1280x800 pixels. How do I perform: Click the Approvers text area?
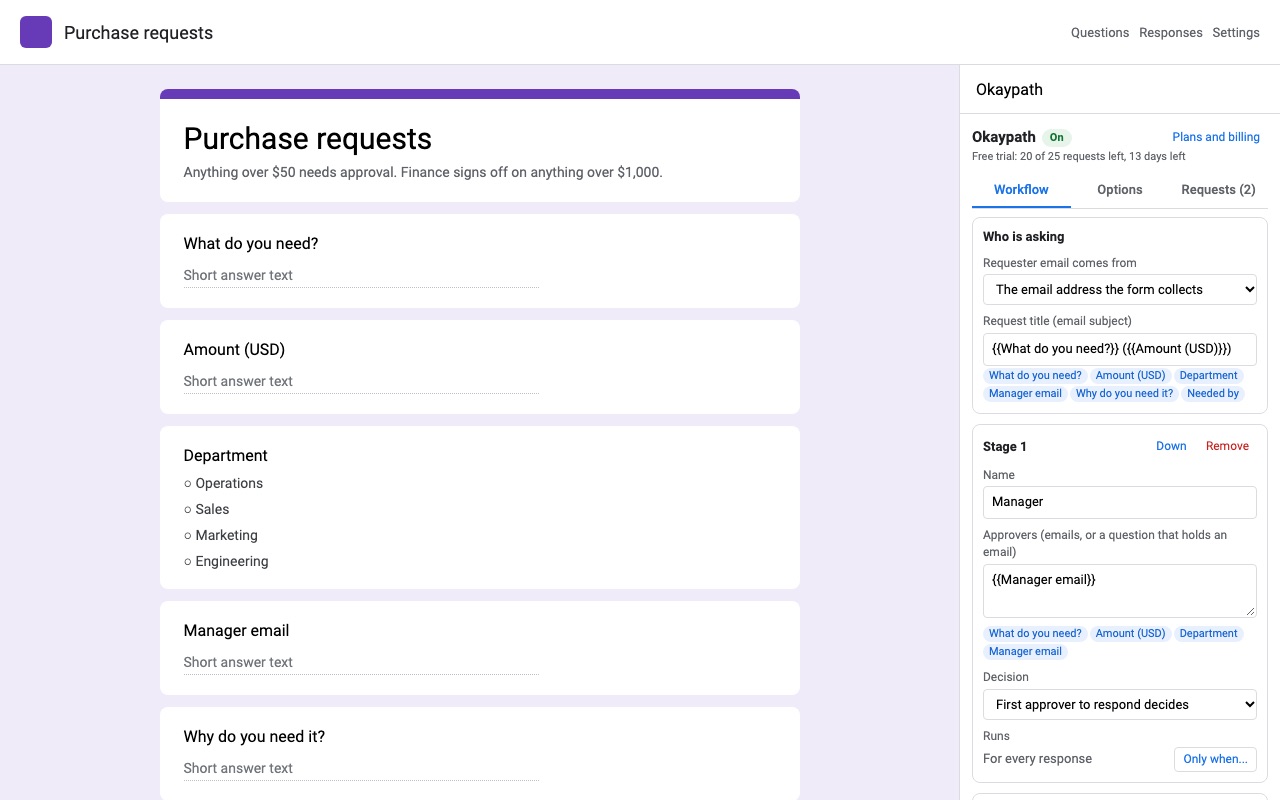[1120, 591]
